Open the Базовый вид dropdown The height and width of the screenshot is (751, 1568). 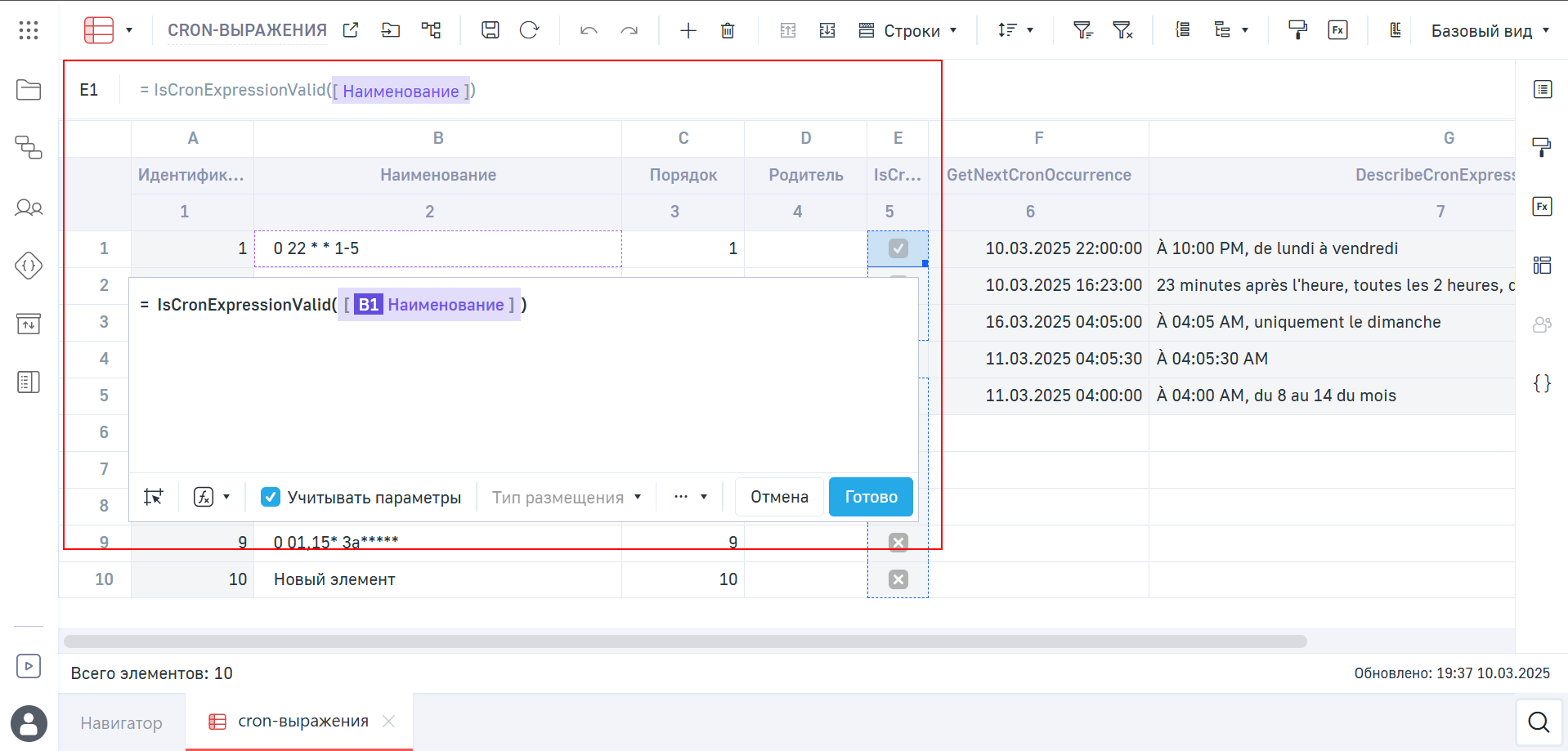[x=1490, y=31]
